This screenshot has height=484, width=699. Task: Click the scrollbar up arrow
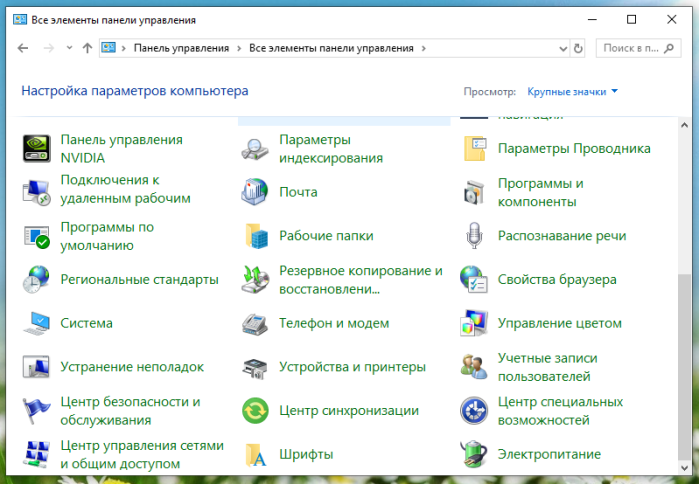coord(684,125)
